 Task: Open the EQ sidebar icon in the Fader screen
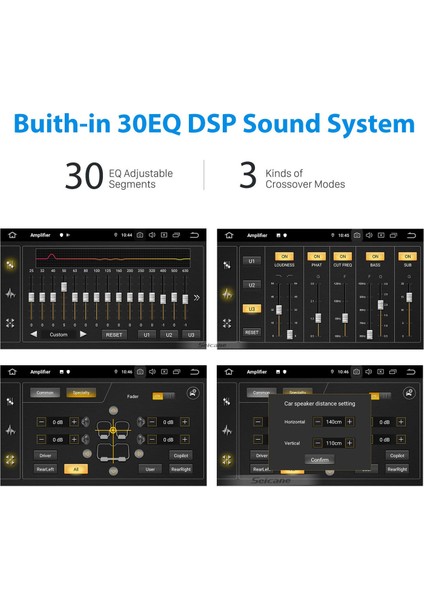[10, 401]
